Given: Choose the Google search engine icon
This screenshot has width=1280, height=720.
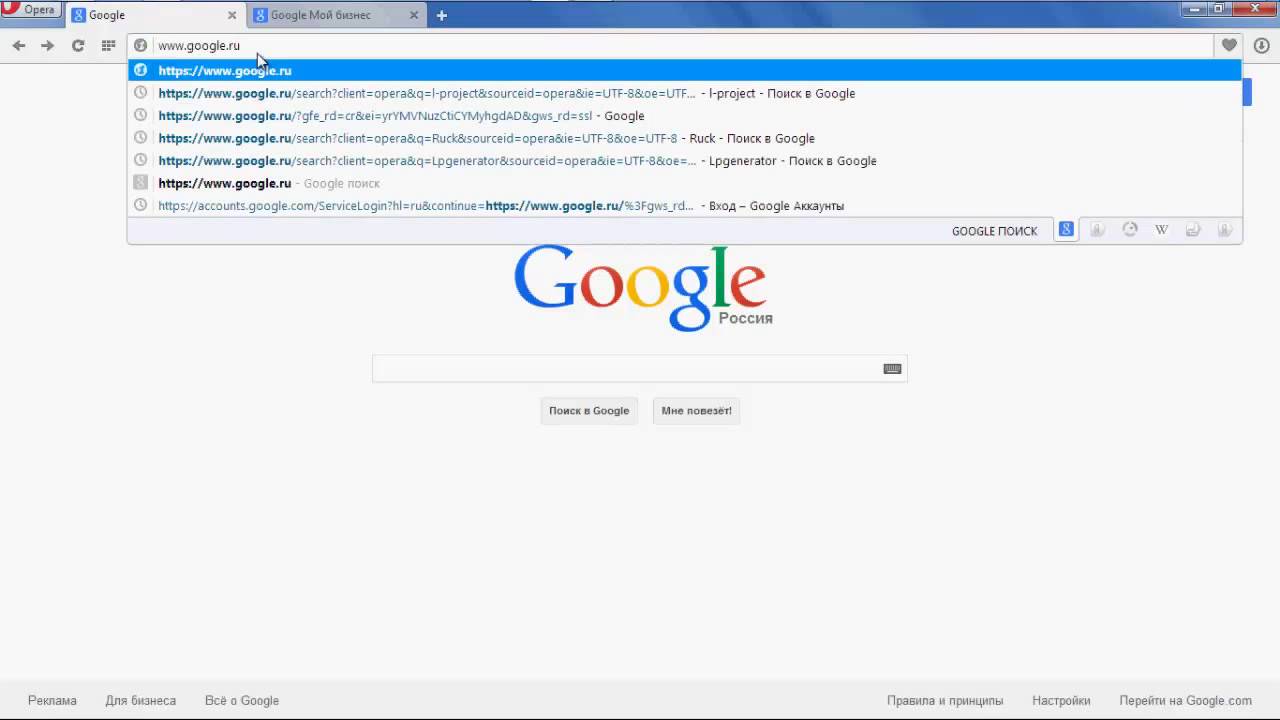Looking at the screenshot, I should [1066, 229].
